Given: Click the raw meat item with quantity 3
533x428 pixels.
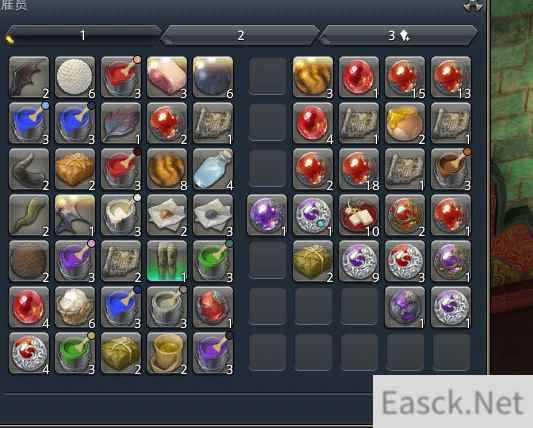Looking at the screenshot, I should tap(167, 77).
